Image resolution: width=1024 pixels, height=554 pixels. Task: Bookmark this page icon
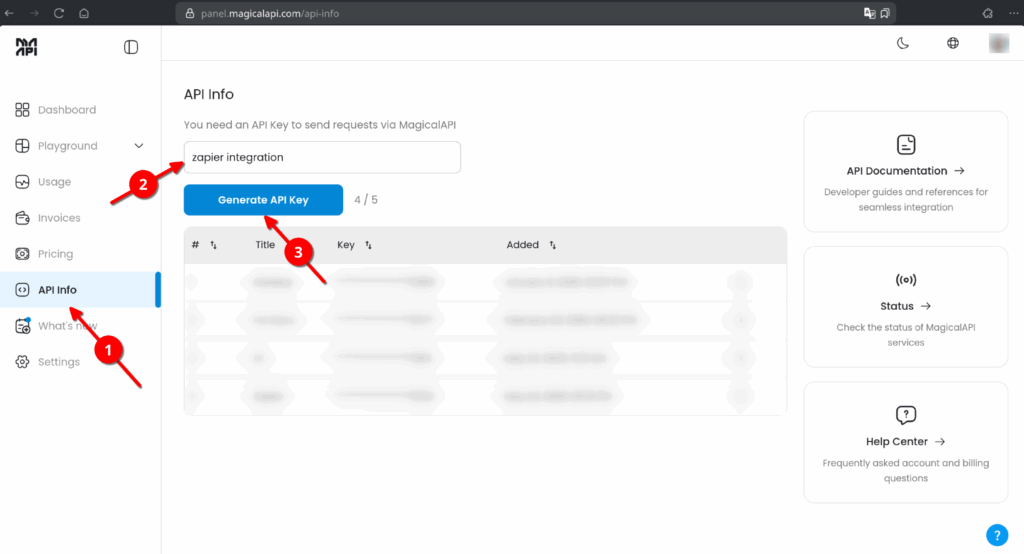885,13
